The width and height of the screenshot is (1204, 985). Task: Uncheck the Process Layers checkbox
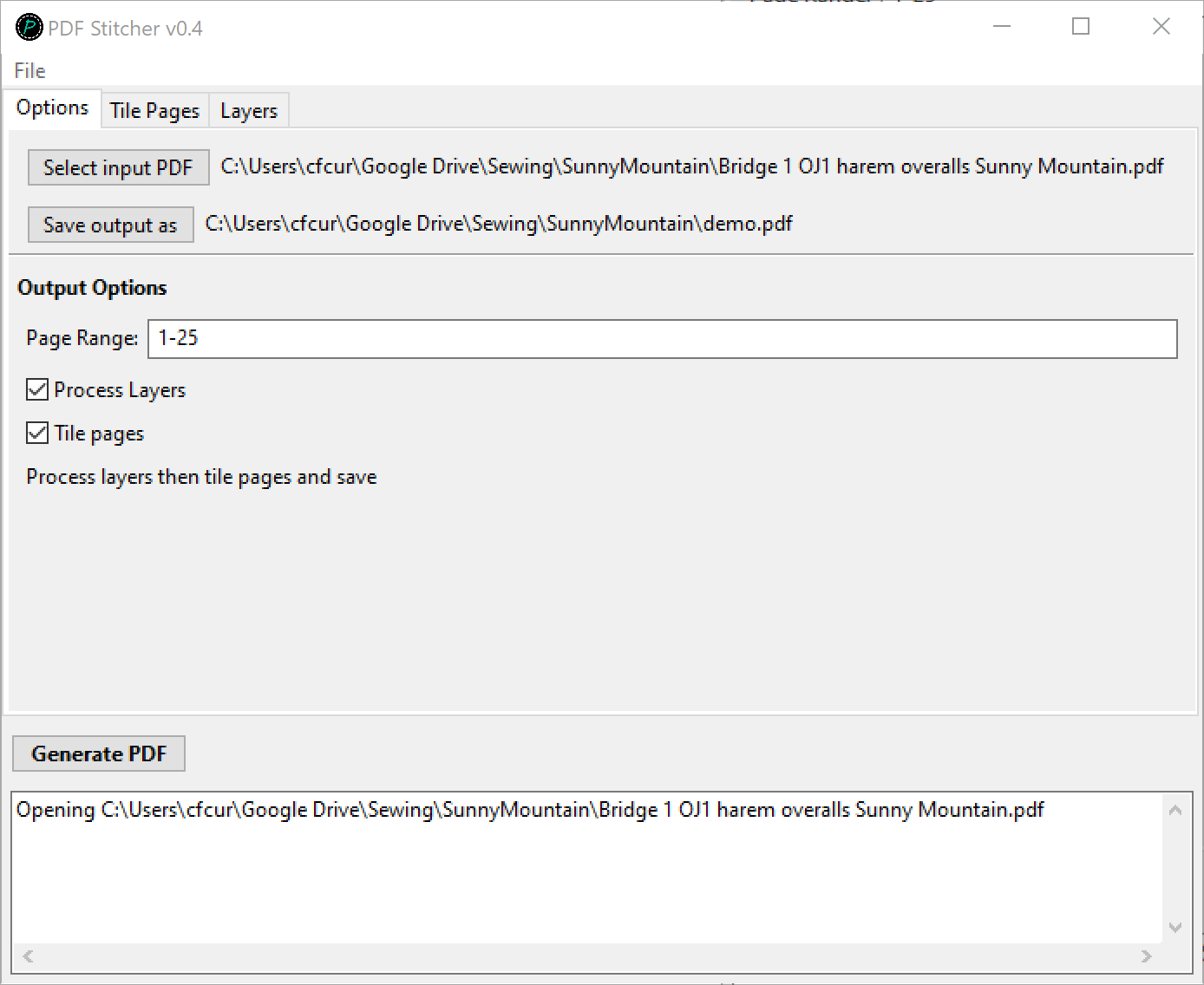pyautogui.click(x=37, y=389)
